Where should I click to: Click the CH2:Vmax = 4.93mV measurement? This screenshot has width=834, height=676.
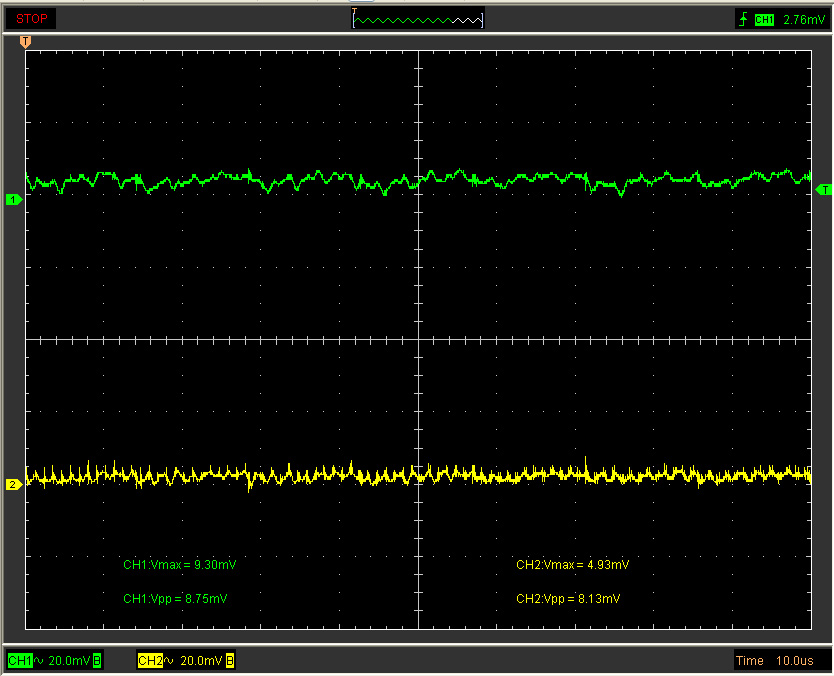(572, 565)
